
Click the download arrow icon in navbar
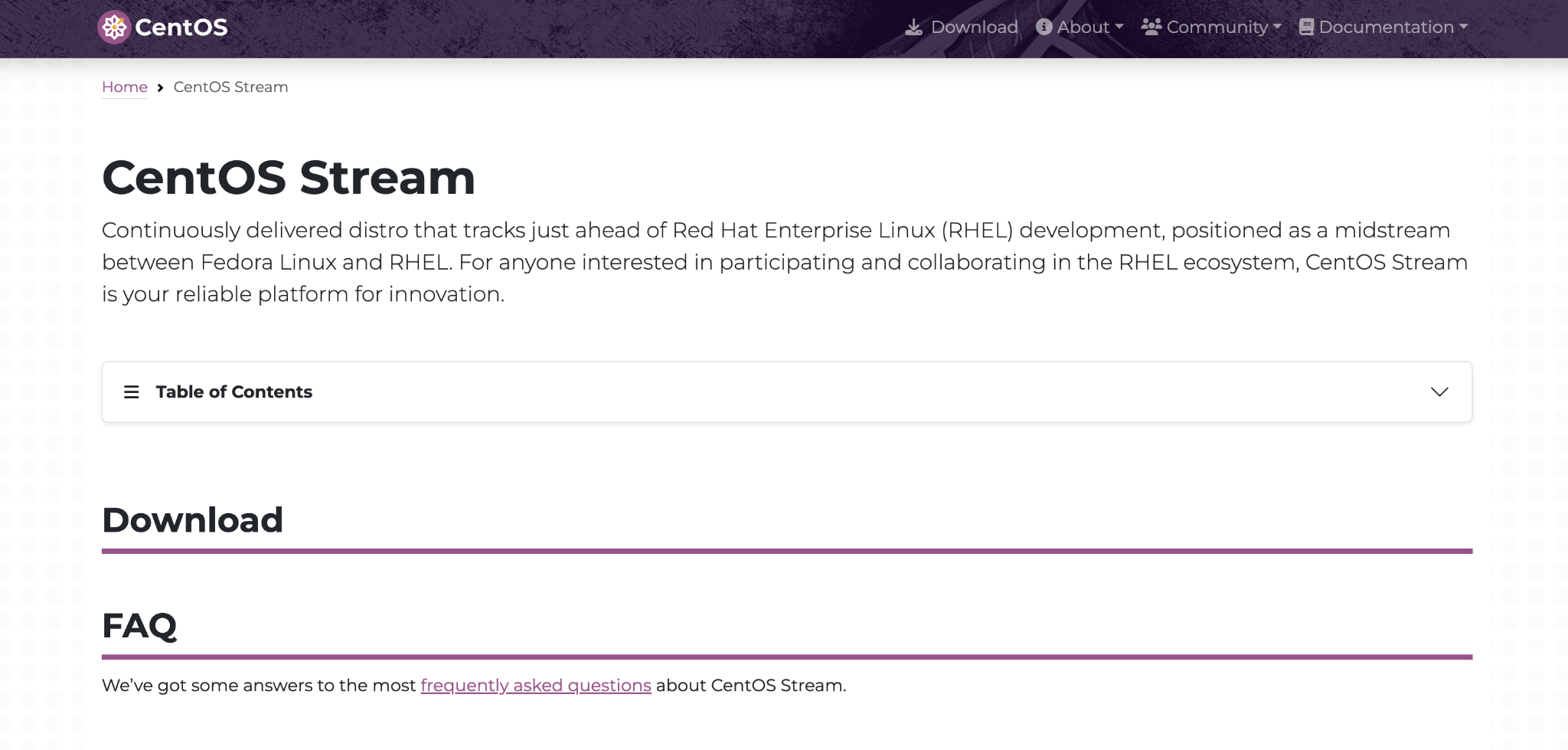coord(913,28)
